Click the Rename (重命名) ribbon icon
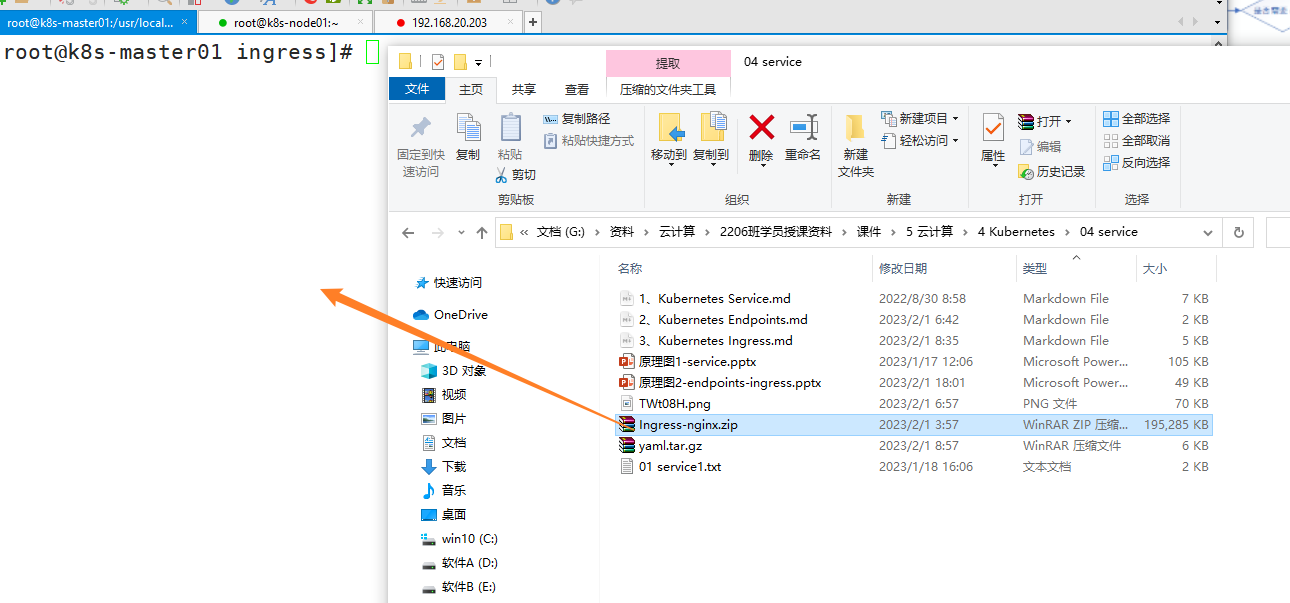This screenshot has height=603, width=1290. click(x=803, y=128)
